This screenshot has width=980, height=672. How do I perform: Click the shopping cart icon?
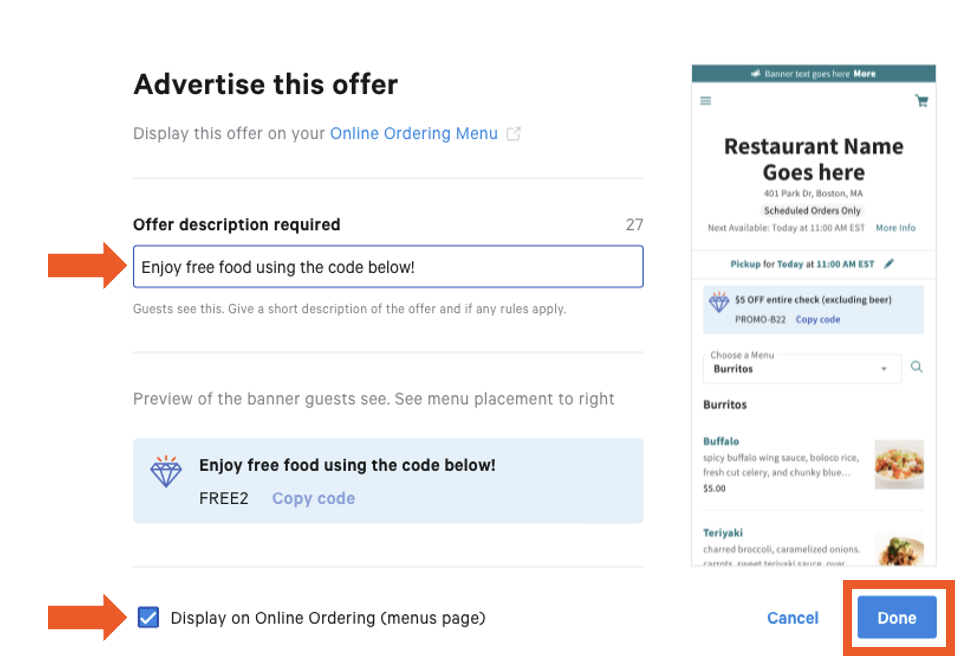[x=921, y=101]
